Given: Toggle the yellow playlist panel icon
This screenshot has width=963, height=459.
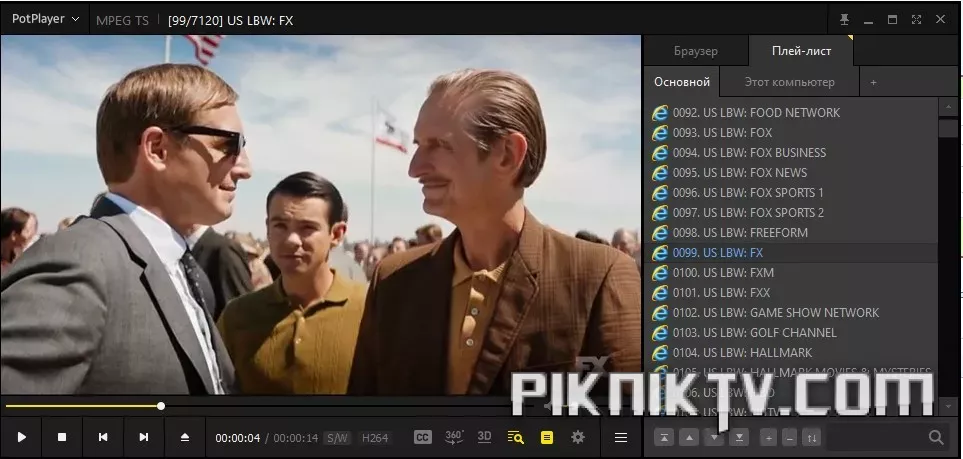Looking at the screenshot, I should (547, 437).
